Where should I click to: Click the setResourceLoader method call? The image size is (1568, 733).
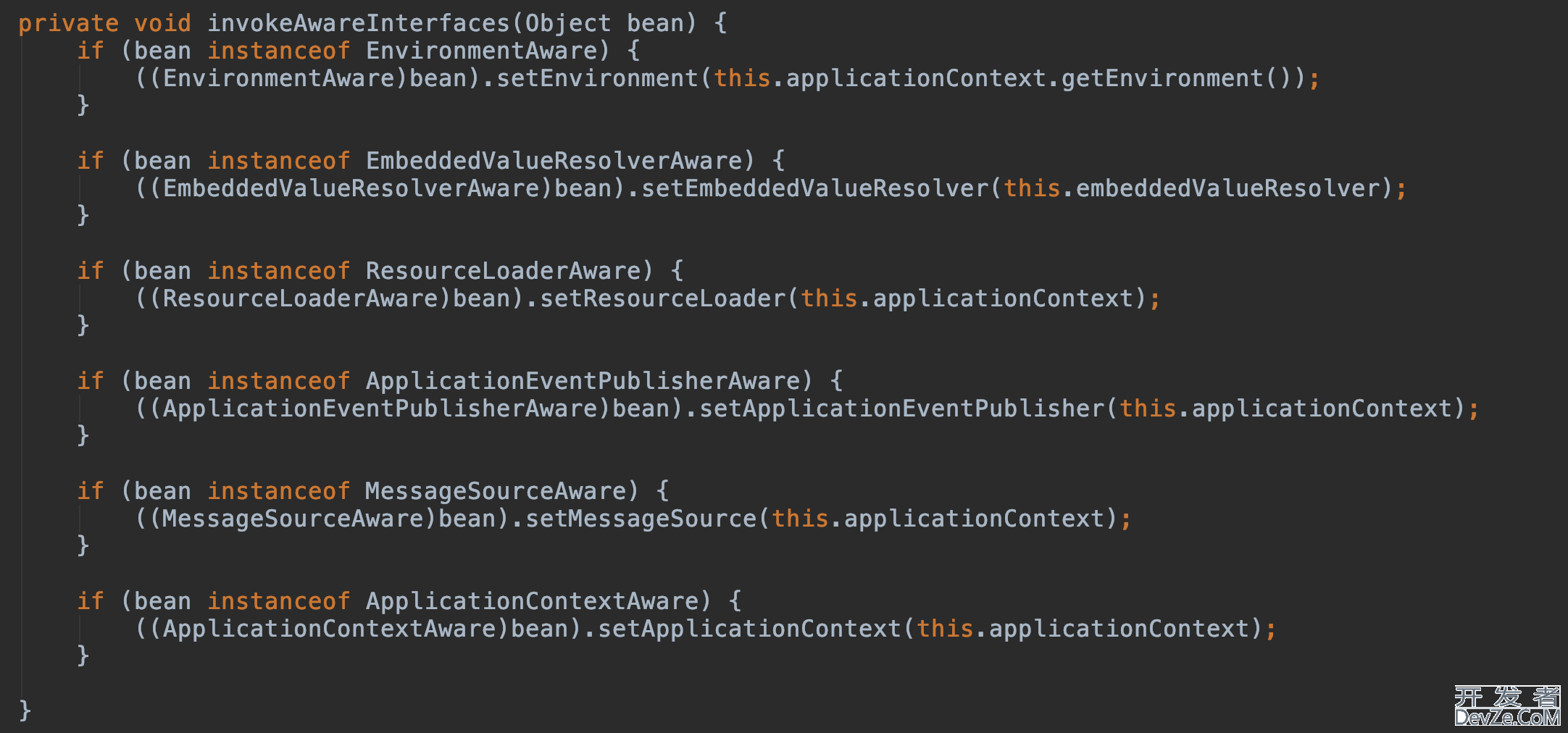(x=663, y=298)
